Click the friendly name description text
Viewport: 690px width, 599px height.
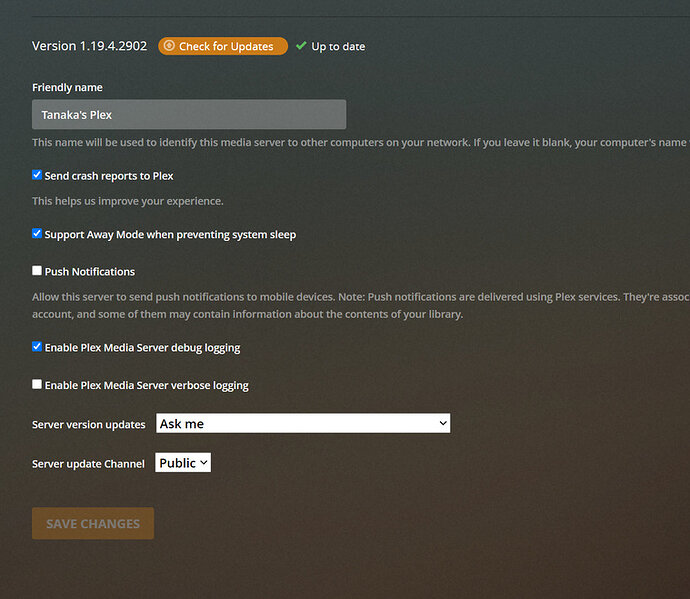(361, 143)
